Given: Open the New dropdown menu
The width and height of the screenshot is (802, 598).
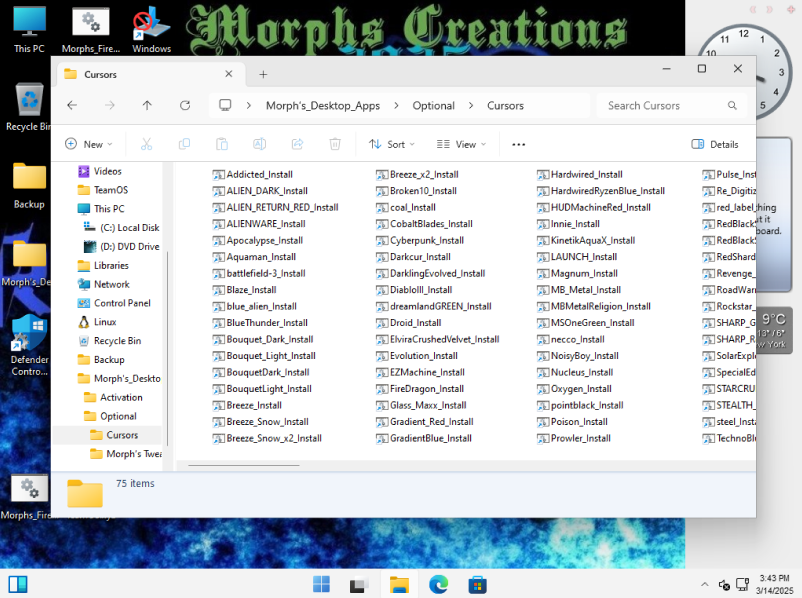Looking at the screenshot, I should click(89, 144).
